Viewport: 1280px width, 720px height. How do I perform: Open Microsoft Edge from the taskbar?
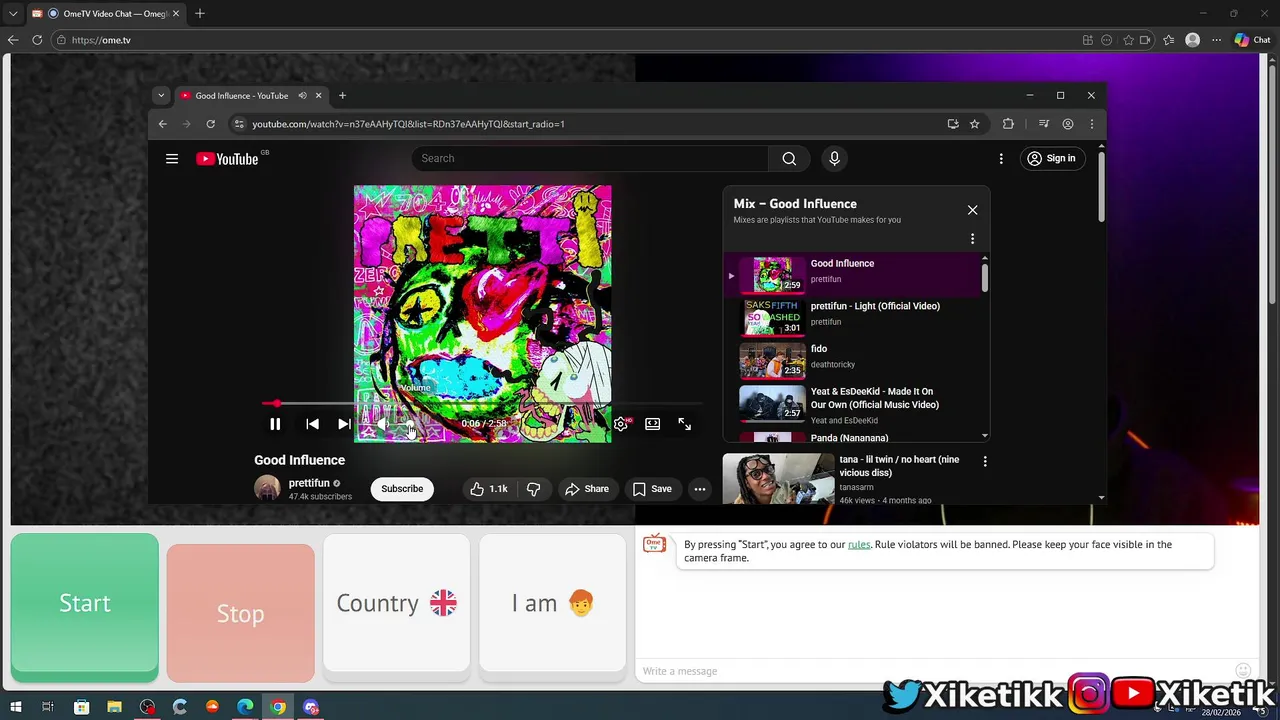point(245,707)
